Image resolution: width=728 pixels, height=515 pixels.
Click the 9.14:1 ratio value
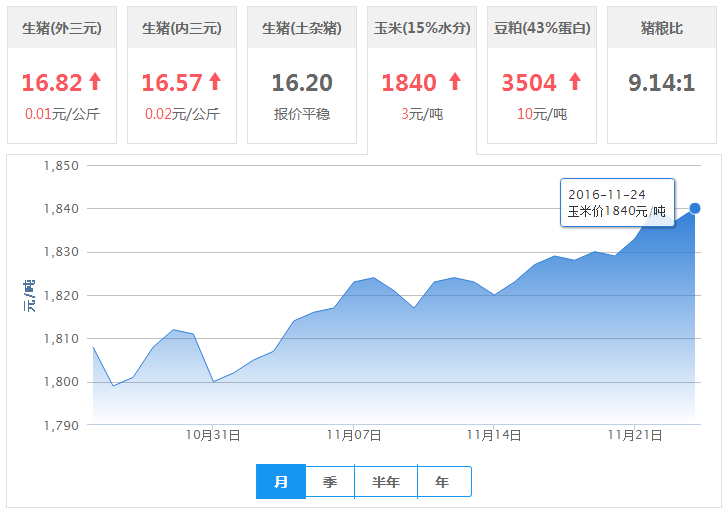click(662, 83)
